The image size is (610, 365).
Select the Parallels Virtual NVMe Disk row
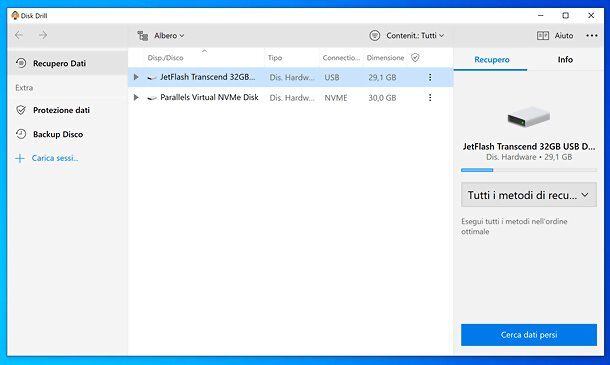(290, 97)
